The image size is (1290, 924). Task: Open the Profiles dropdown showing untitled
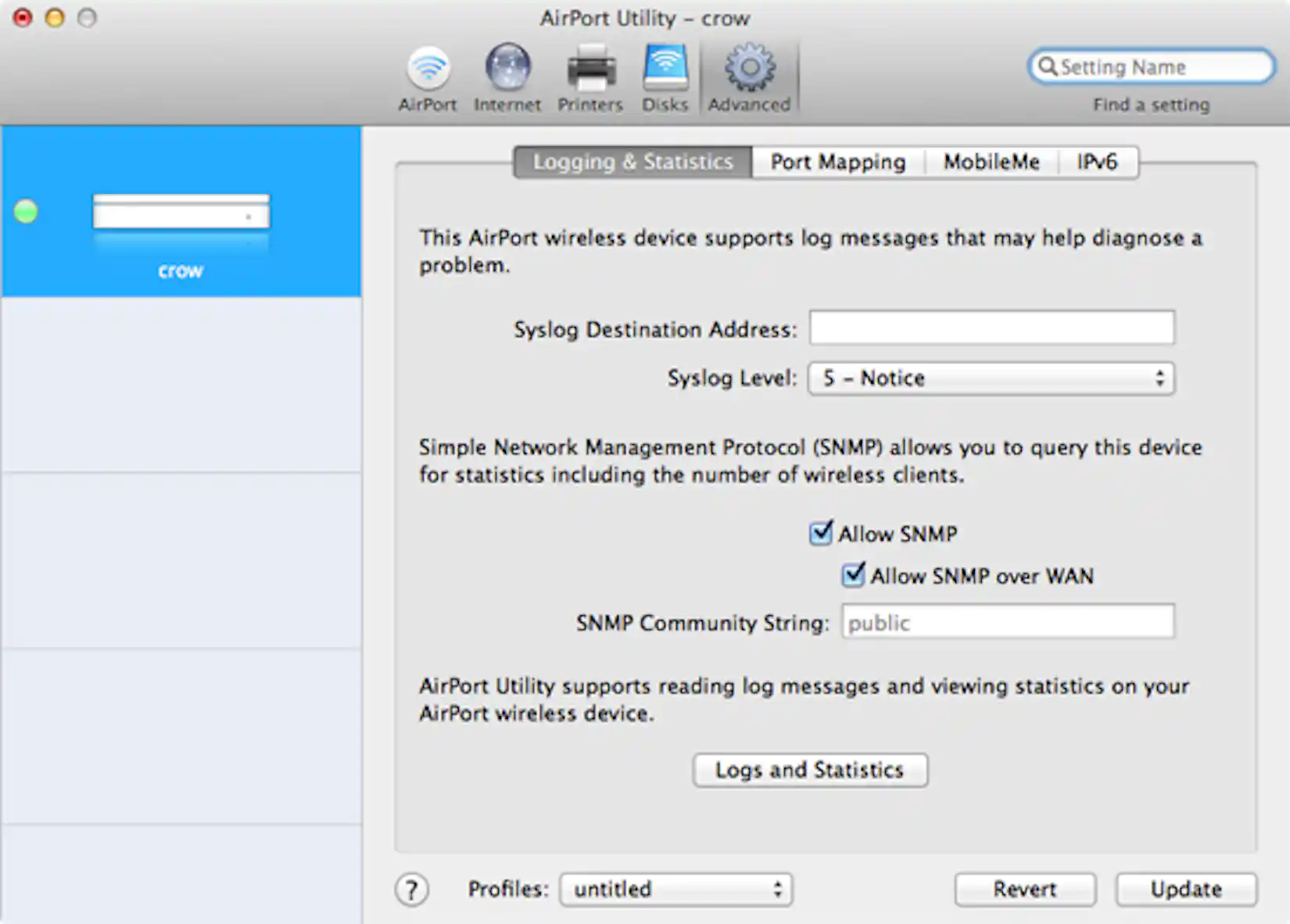[675, 889]
